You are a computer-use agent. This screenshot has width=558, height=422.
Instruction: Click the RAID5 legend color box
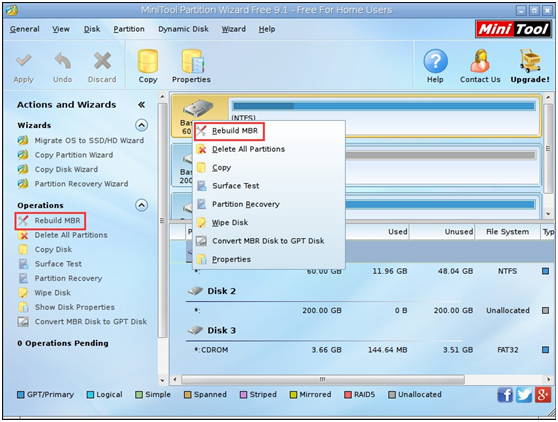(x=348, y=395)
